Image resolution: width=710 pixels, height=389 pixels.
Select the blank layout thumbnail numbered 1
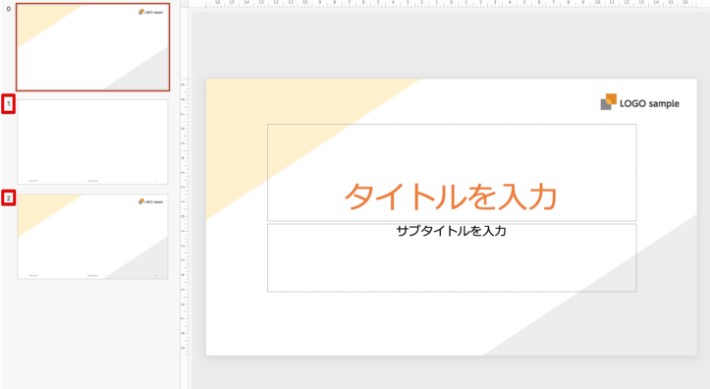pyautogui.click(x=93, y=142)
